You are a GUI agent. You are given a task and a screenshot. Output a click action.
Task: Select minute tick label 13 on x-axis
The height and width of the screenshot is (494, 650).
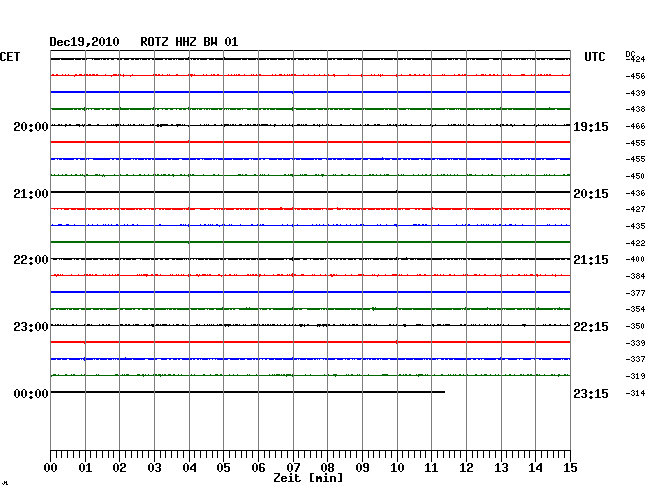501,468
